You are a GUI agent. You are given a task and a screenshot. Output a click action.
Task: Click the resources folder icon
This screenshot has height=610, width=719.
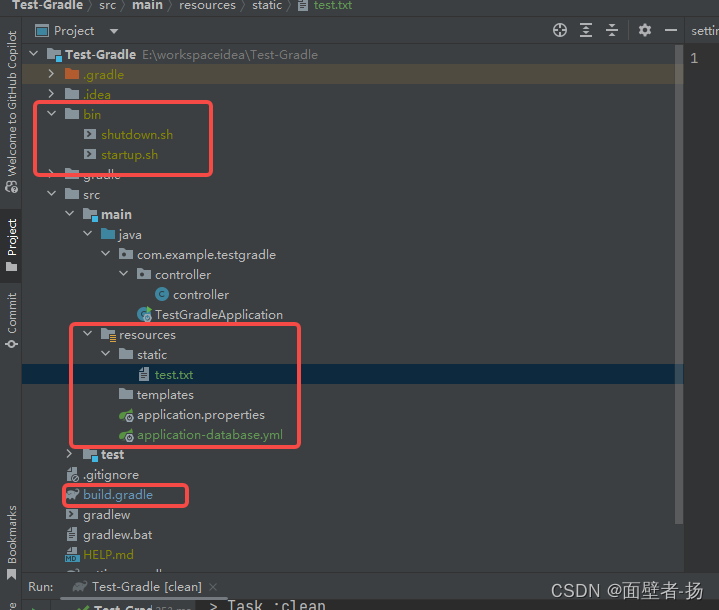click(x=108, y=334)
